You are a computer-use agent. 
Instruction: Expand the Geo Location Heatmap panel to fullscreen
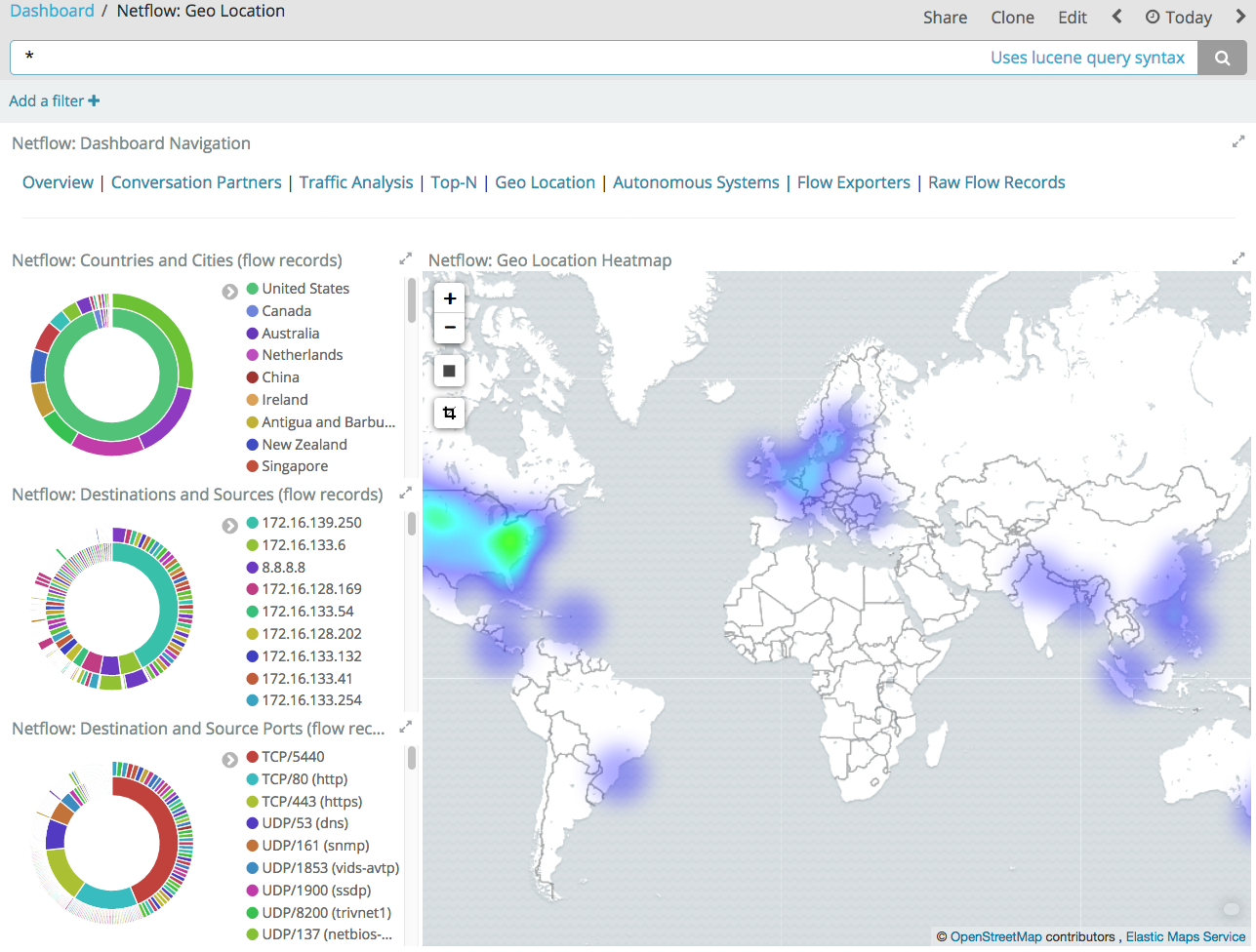click(1238, 258)
